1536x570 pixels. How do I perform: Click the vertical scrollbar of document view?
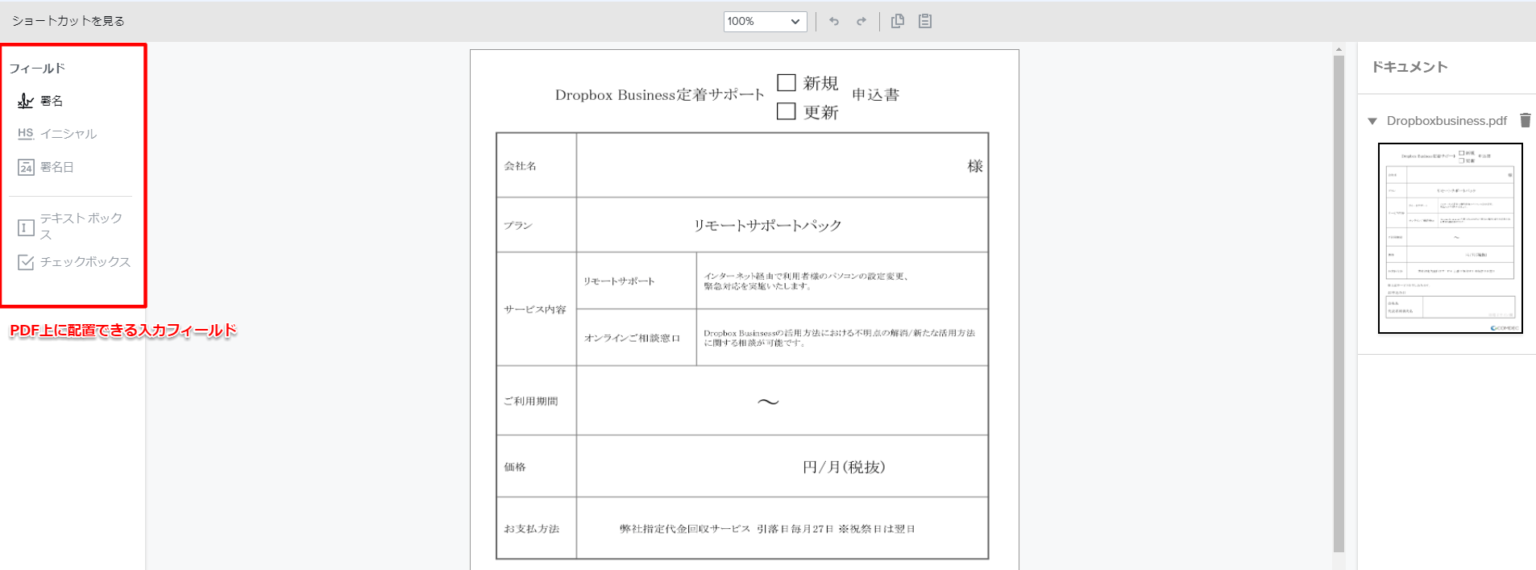[x=1339, y=300]
